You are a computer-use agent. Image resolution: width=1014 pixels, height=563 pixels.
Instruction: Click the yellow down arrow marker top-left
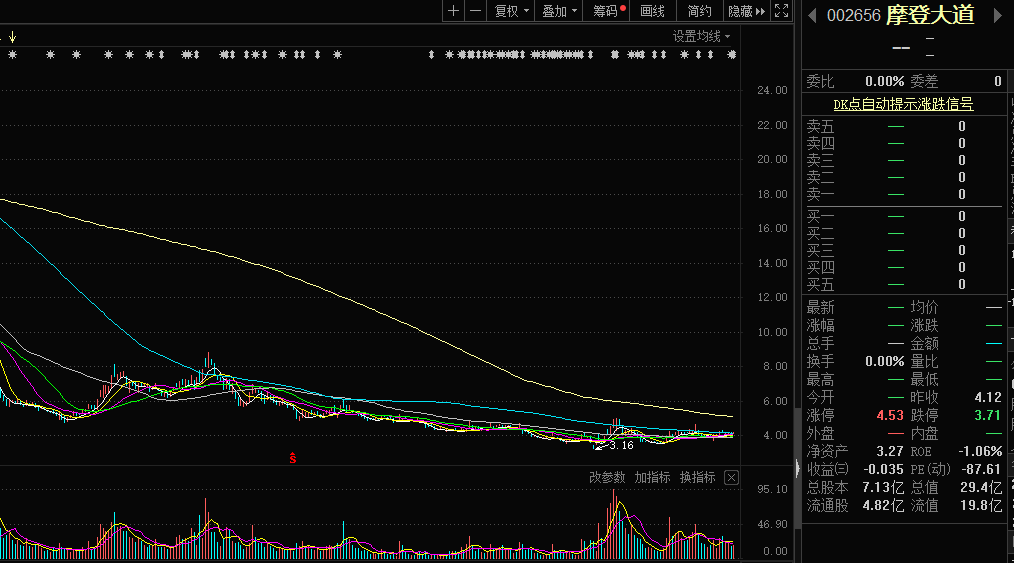point(13,38)
